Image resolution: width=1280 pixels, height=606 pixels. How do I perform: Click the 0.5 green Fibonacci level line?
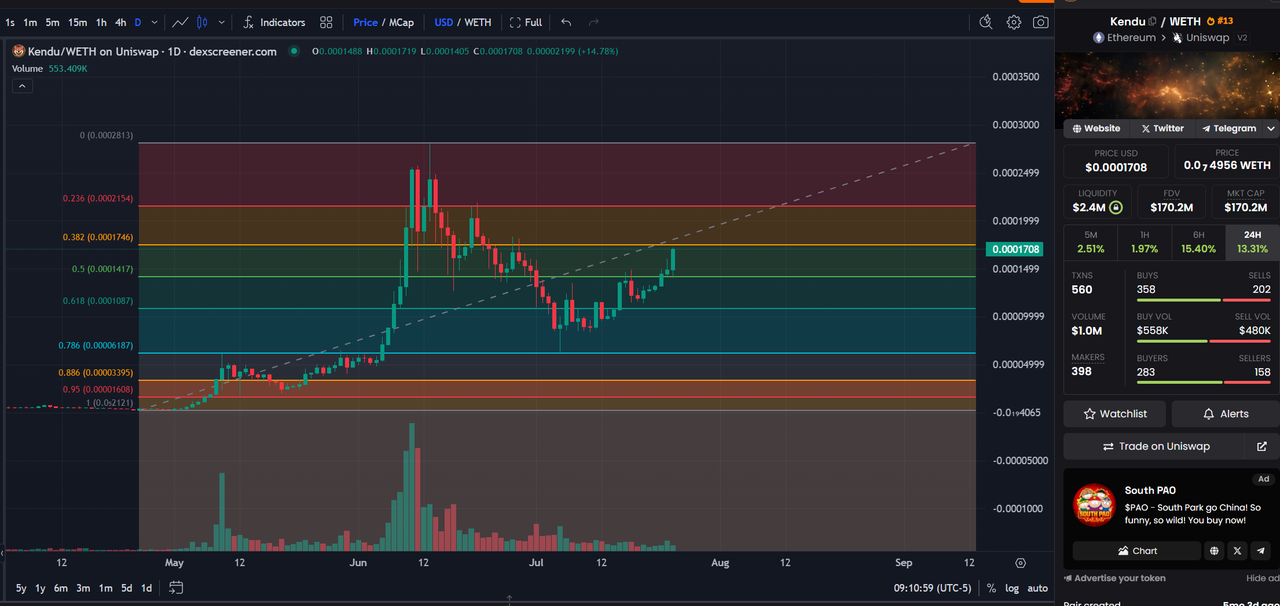[557, 277]
